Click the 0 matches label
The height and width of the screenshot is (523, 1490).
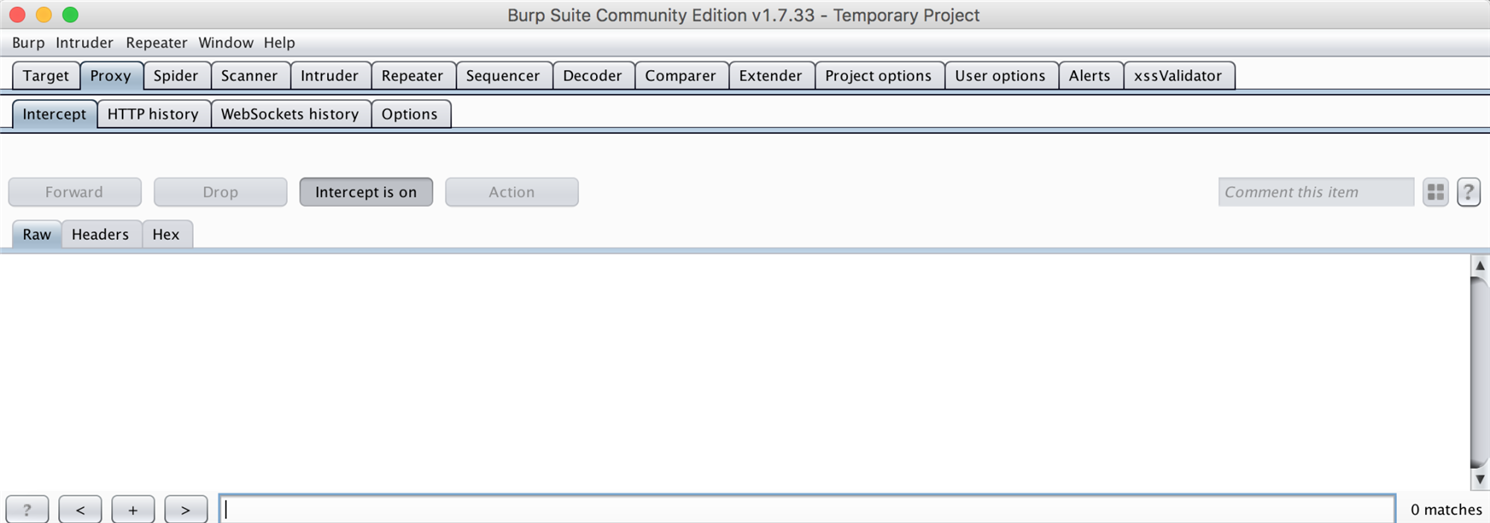(x=1446, y=510)
